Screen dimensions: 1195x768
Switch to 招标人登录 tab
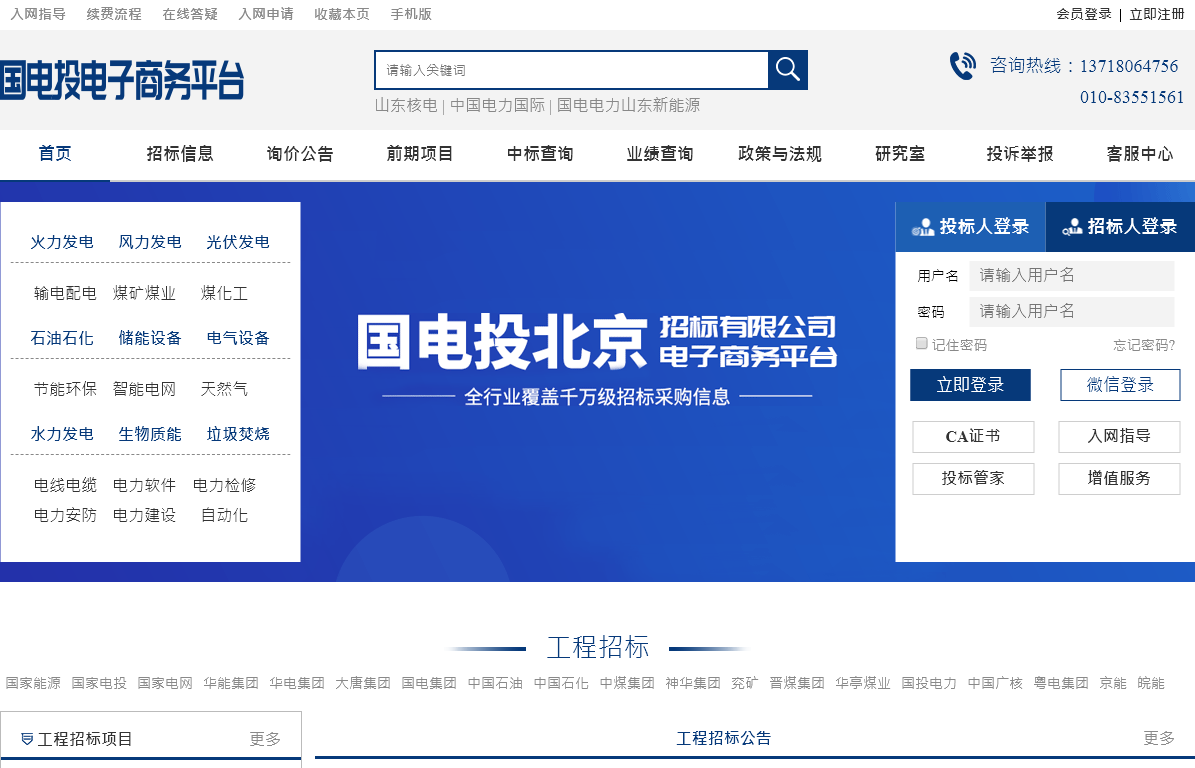click(x=1120, y=226)
